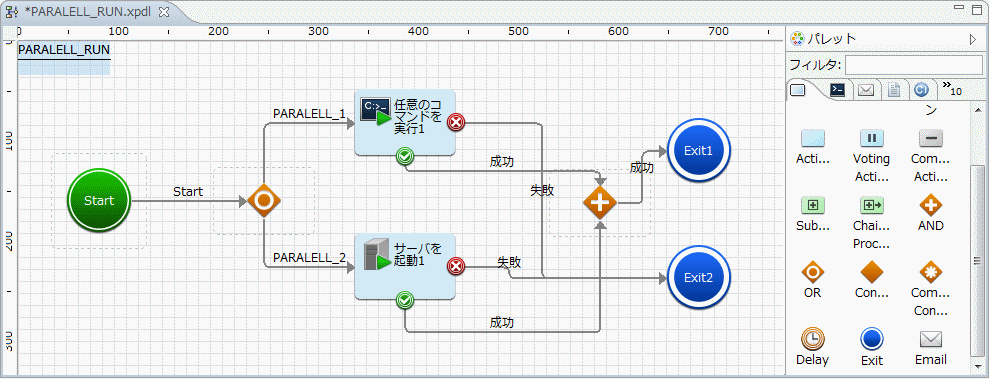Open the command console palette tab
The height and width of the screenshot is (379, 989).
pyautogui.click(x=837, y=90)
